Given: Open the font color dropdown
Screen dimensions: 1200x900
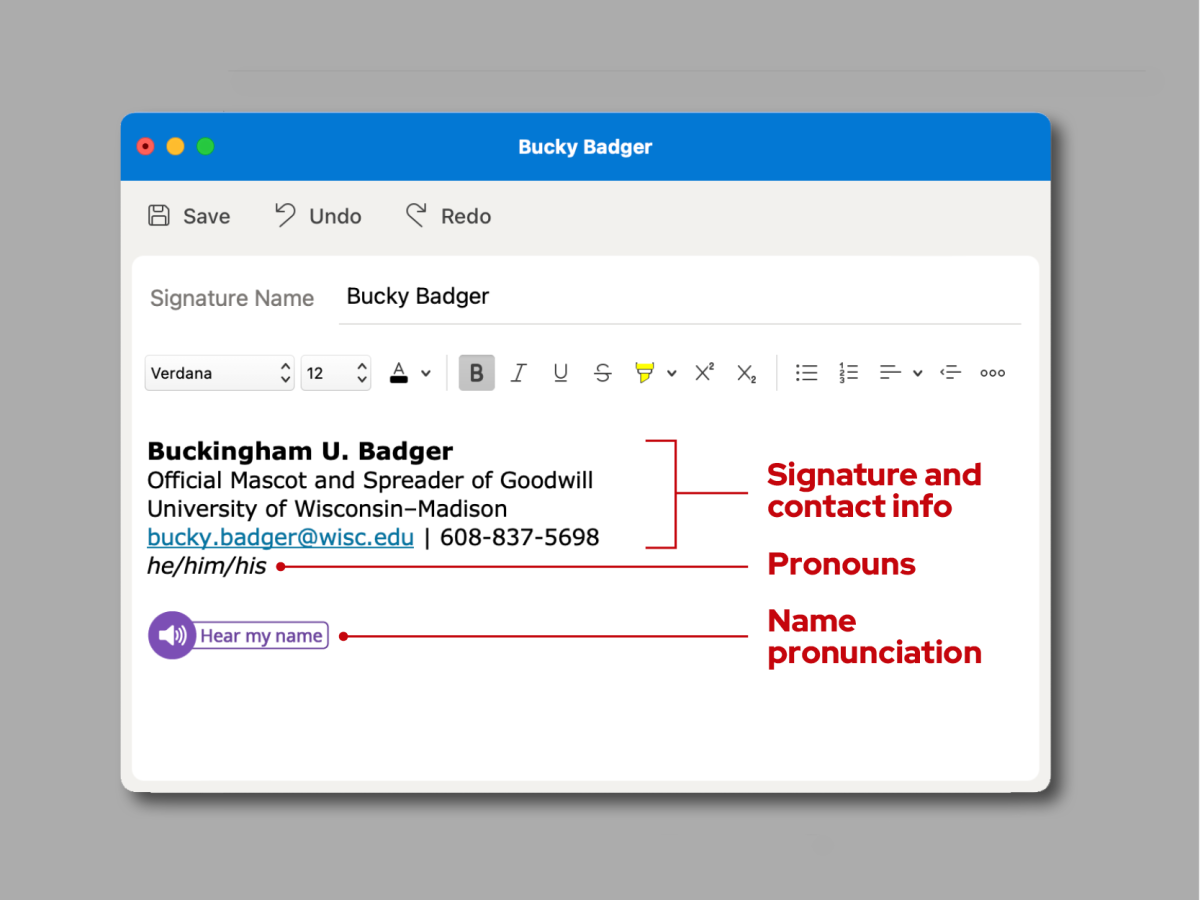Looking at the screenshot, I should (409, 372).
